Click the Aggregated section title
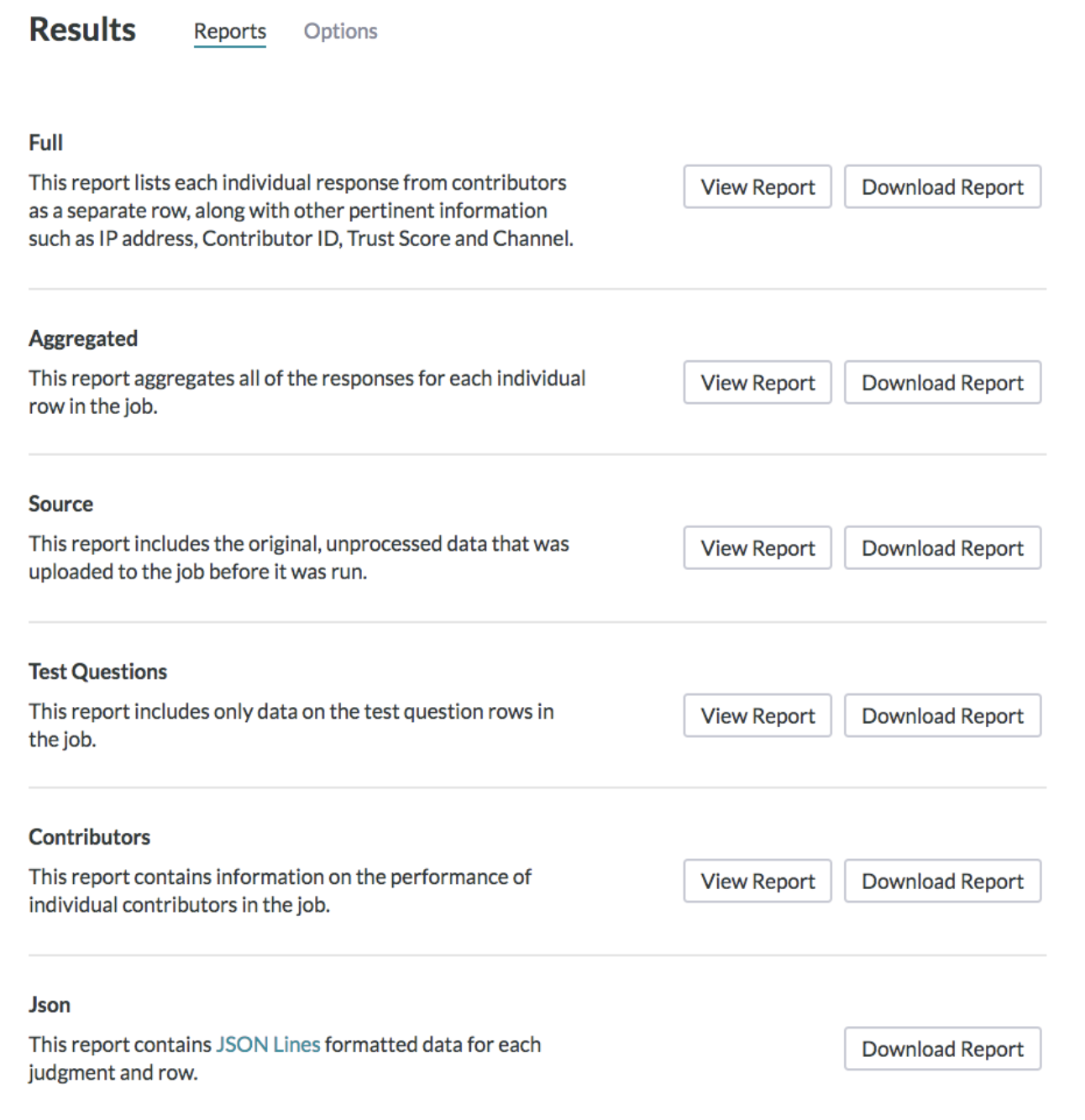1085x1120 pixels. click(83, 338)
